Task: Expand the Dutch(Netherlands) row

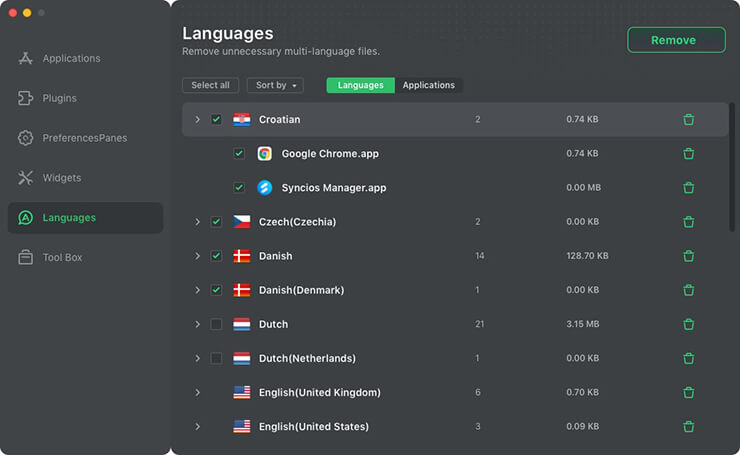Action: point(197,358)
